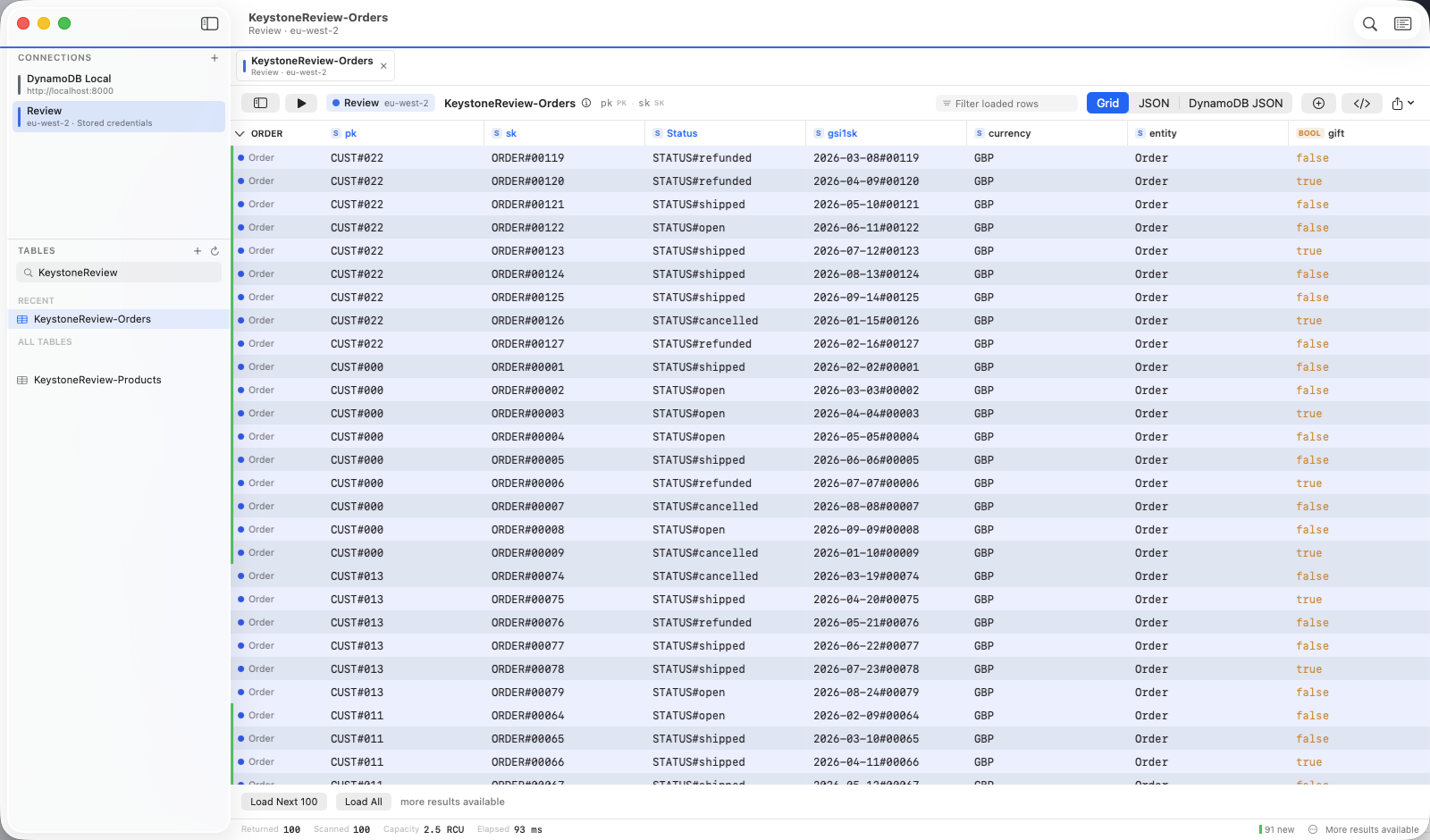The image size is (1430, 840).
Task: Click cell STATUS#open in ORDER#00008 row
Action: pos(688,530)
